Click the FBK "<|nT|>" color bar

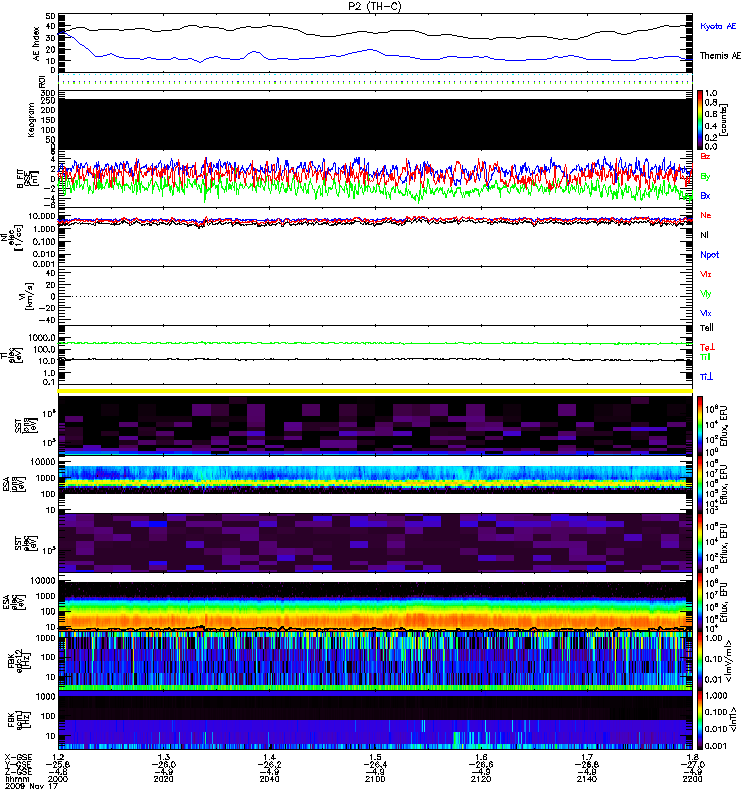pos(700,720)
